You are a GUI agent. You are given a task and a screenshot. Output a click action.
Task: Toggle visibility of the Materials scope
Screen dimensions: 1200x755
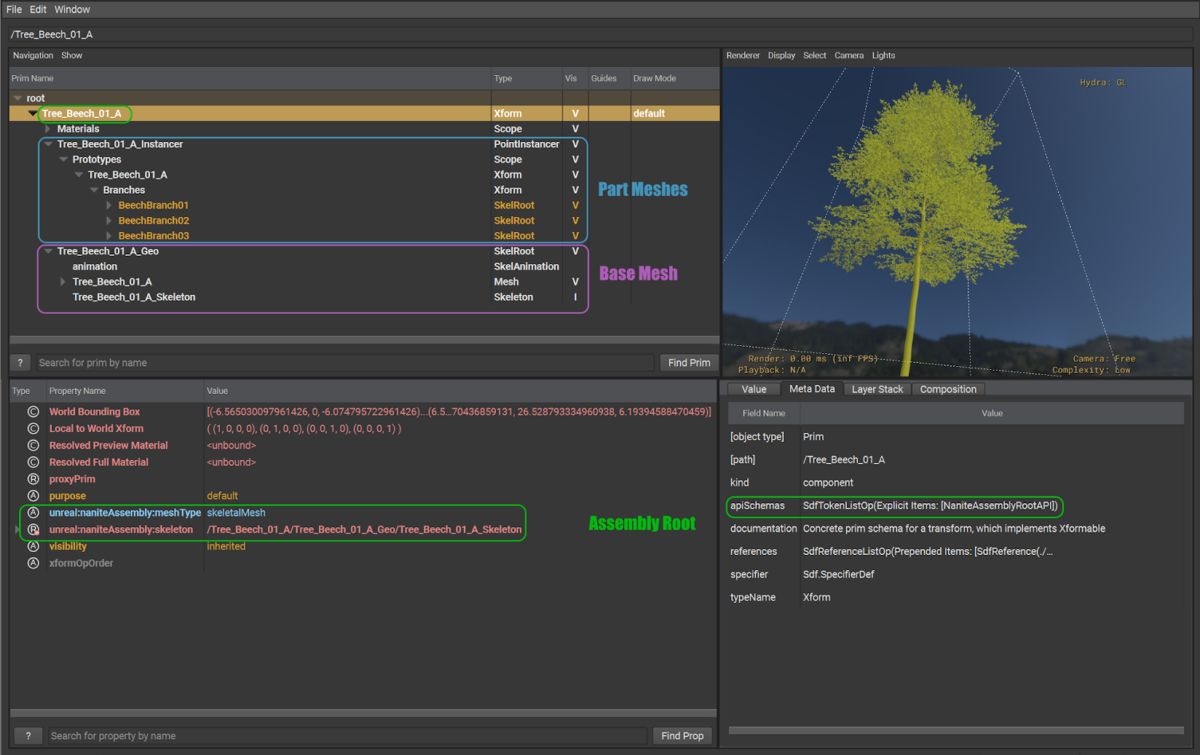click(575, 129)
